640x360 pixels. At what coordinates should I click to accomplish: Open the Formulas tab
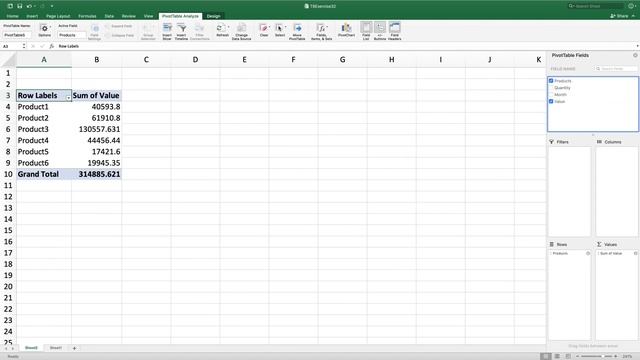87,16
